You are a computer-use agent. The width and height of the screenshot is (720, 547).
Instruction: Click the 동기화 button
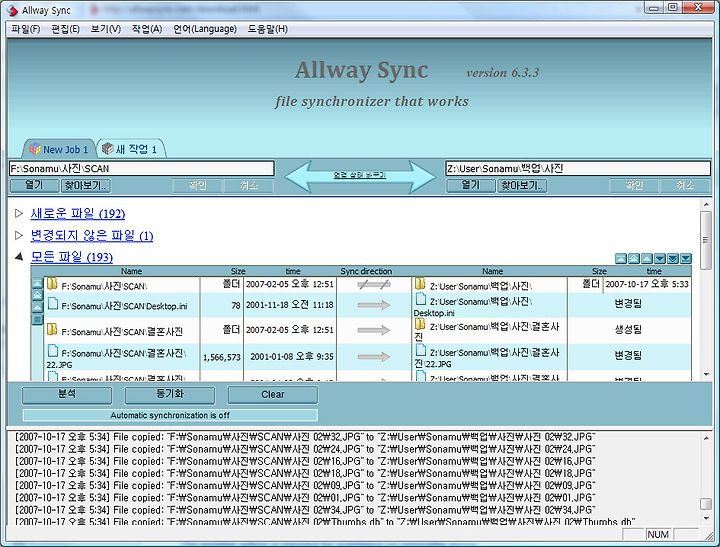[170, 395]
